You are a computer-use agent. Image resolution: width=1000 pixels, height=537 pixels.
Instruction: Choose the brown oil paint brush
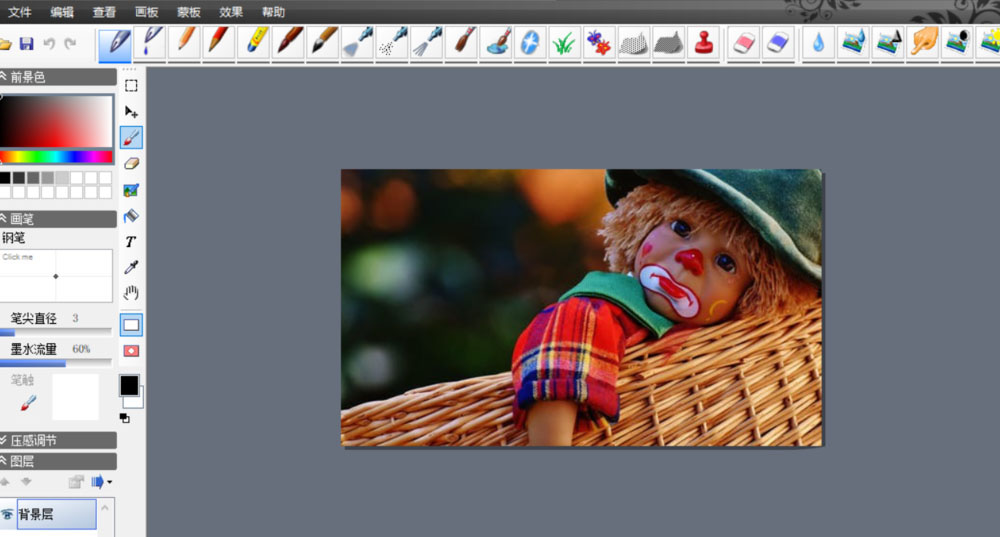[461, 43]
